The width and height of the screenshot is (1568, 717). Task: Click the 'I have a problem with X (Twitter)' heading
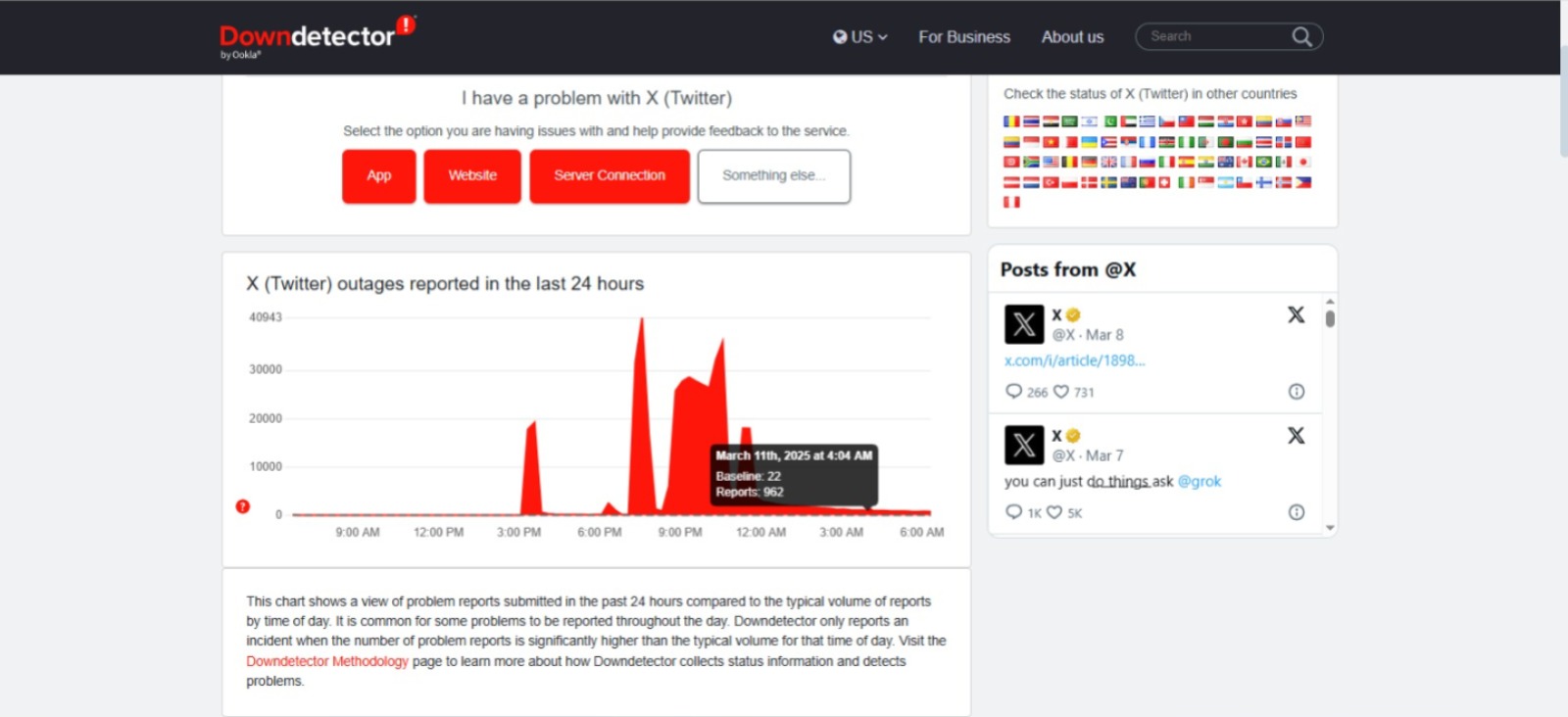click(597, 98)
